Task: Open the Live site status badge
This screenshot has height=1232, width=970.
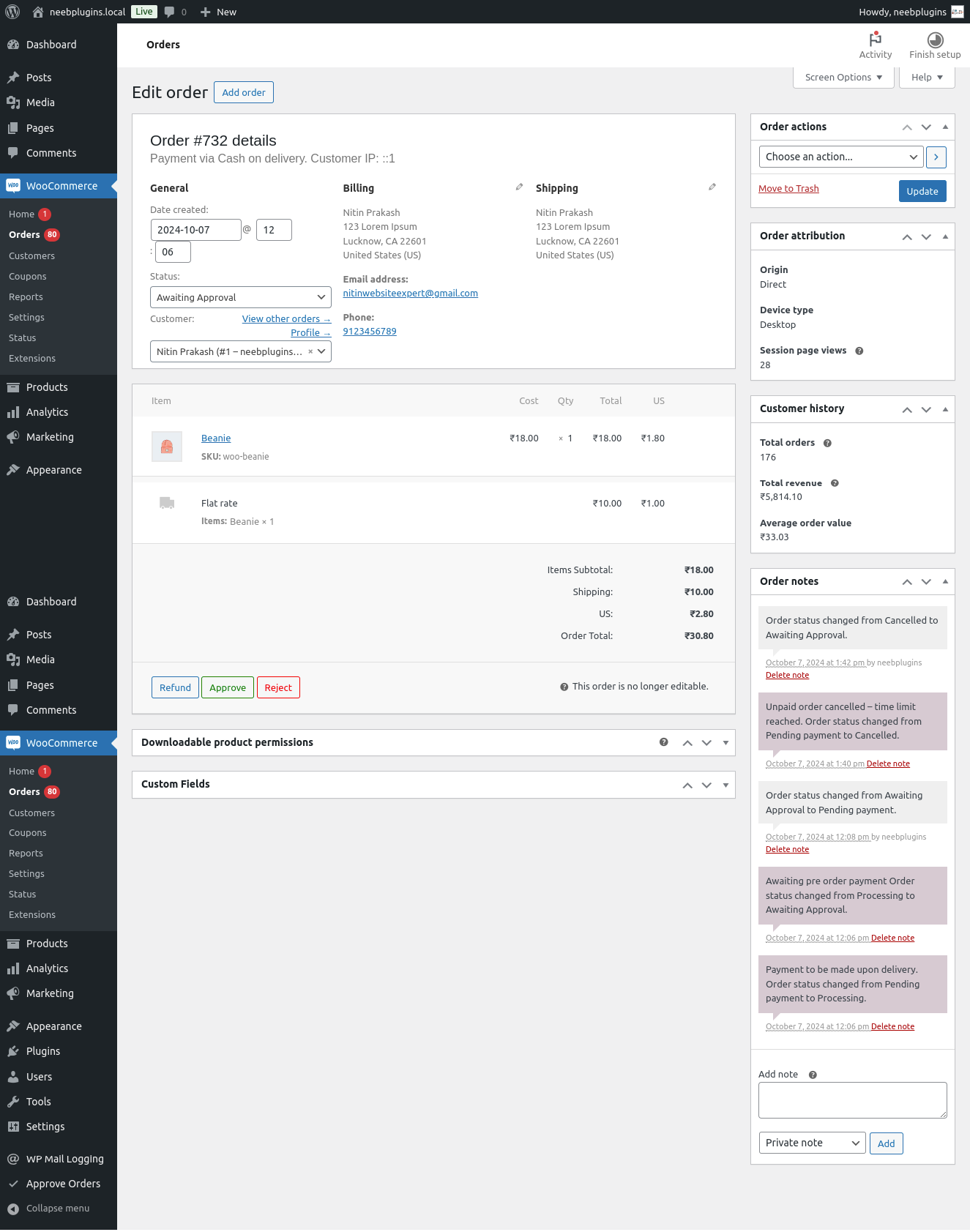Action: 144,12
